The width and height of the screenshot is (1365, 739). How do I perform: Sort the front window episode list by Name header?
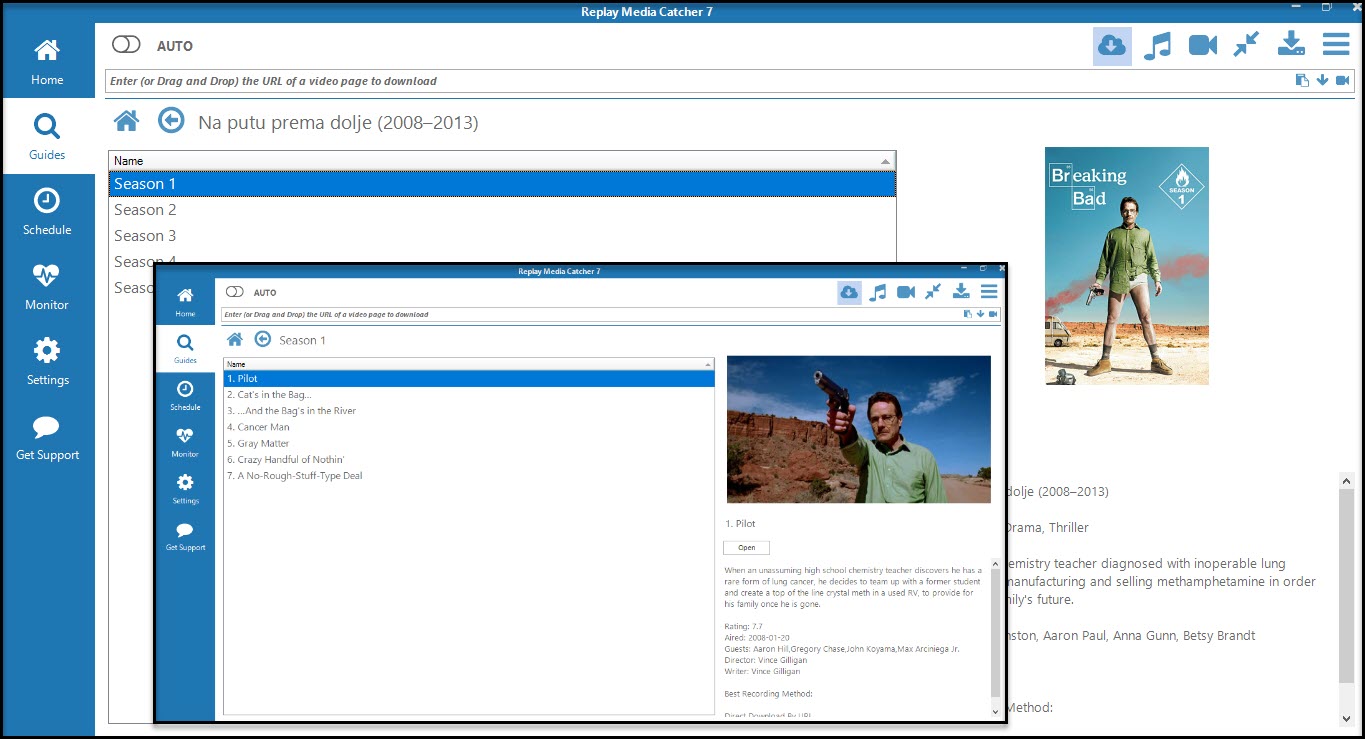468,364
